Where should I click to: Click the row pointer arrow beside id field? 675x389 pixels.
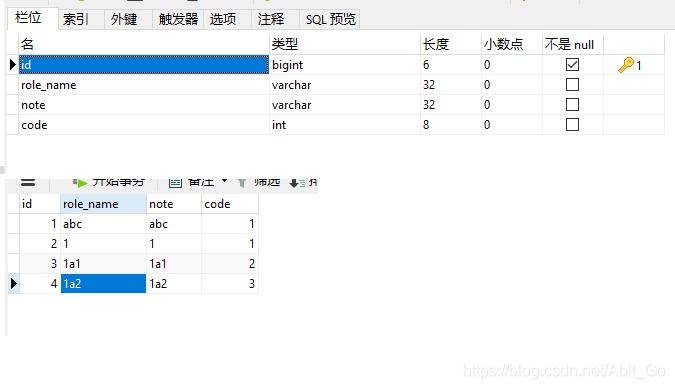12,65
